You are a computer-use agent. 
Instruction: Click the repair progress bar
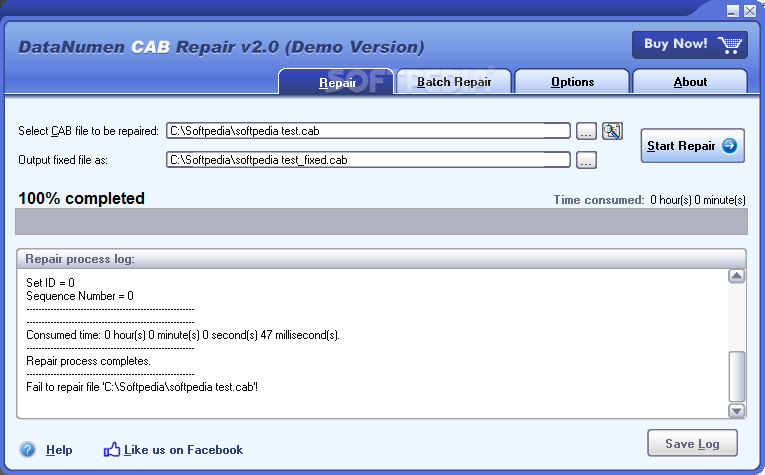pyautogui.click(x=382, y=221)
